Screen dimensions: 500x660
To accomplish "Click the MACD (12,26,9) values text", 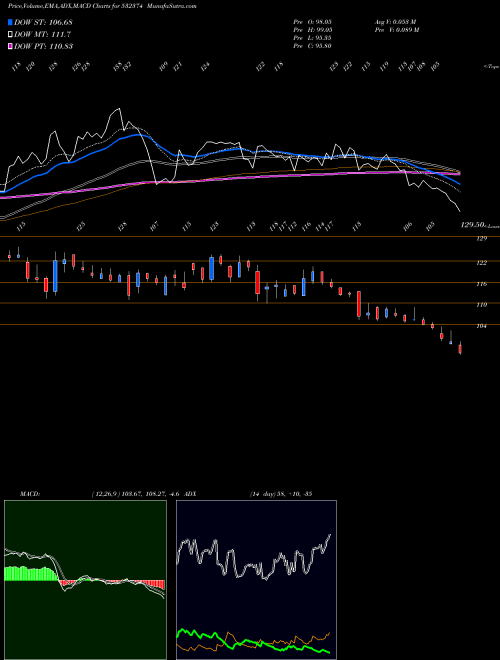I will coord(136,494).
